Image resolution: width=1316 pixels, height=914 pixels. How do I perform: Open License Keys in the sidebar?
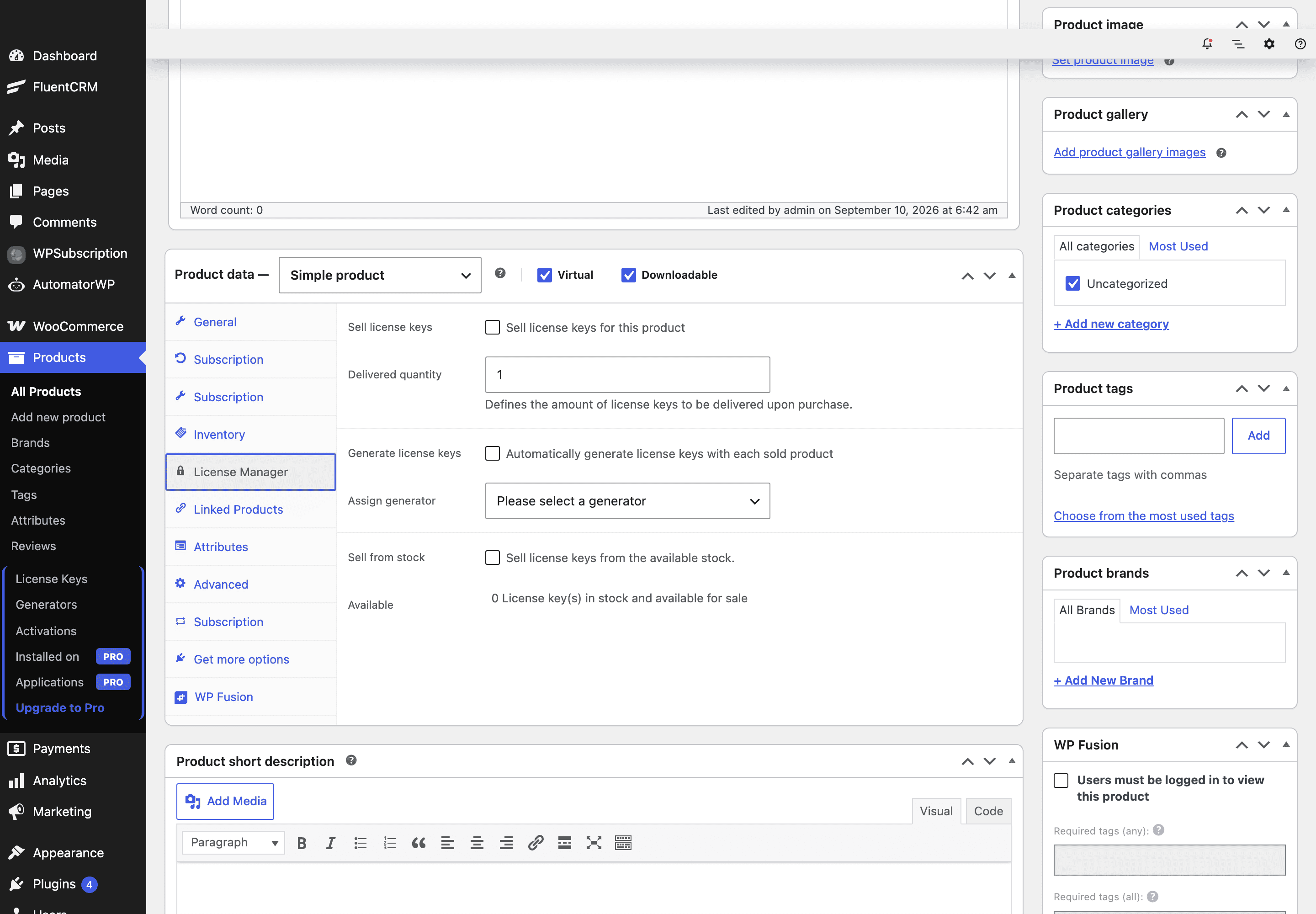[52, 579]
